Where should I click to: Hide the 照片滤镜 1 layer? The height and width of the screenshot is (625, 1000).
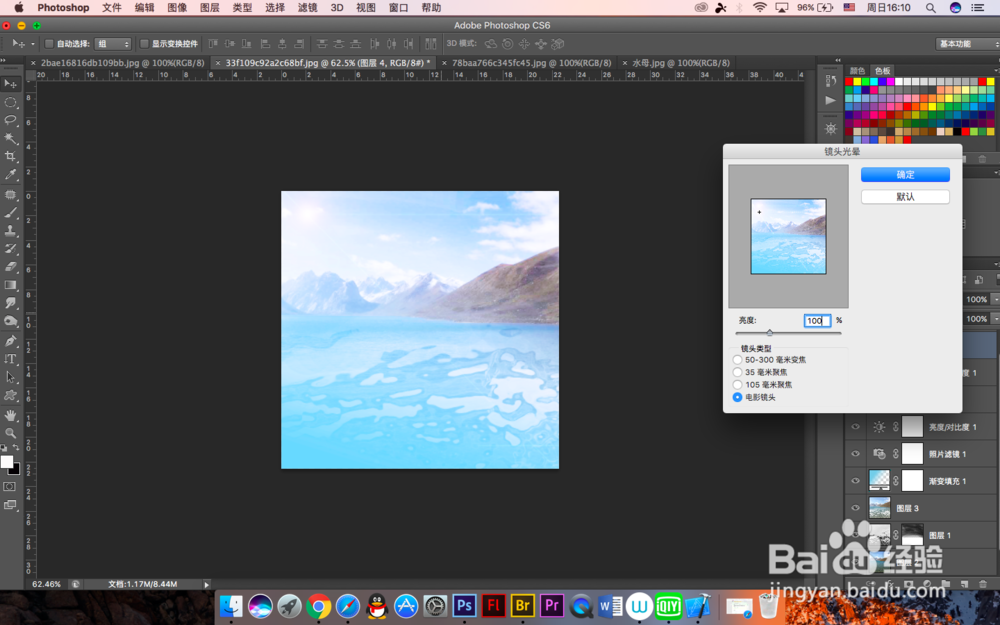pos(856,453)
